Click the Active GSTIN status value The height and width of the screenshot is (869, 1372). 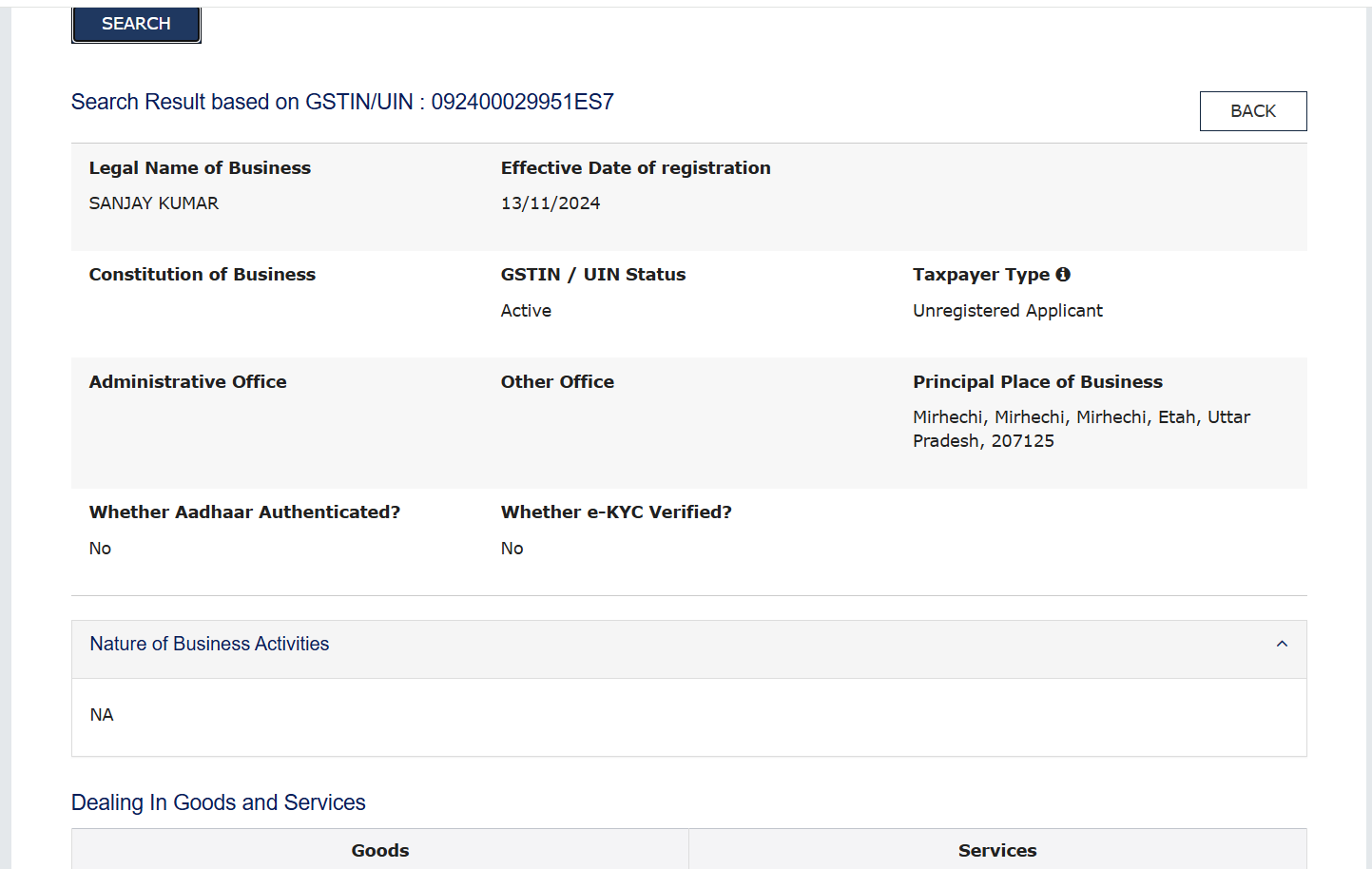(x=526, y=311)
